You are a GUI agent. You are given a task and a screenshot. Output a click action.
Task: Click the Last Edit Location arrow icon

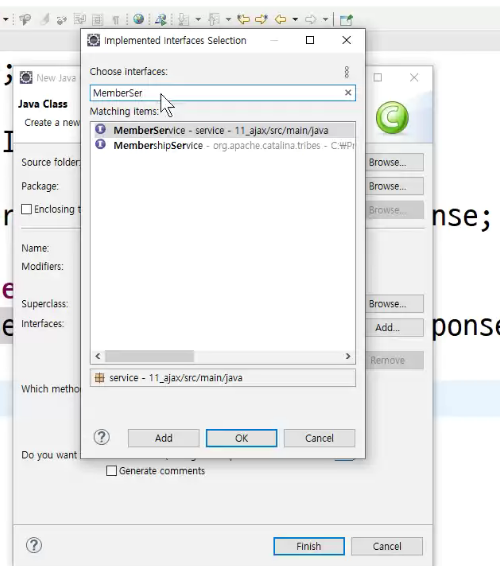[x=244, y=19]
